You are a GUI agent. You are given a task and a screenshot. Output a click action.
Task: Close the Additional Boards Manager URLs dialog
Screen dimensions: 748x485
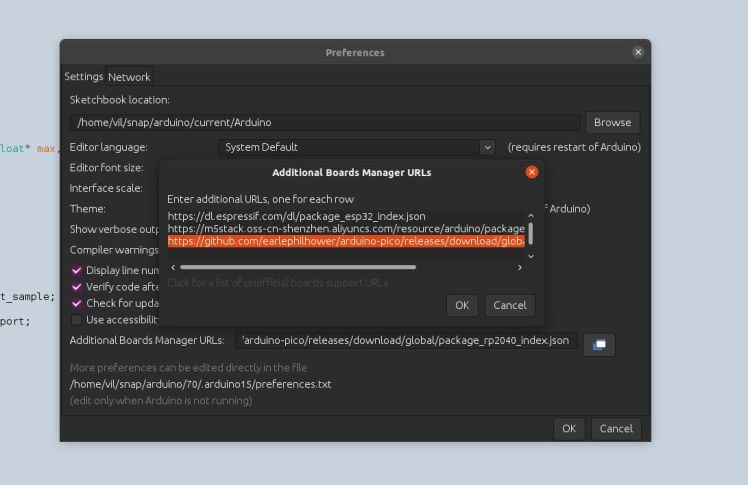tap(532, 172)
